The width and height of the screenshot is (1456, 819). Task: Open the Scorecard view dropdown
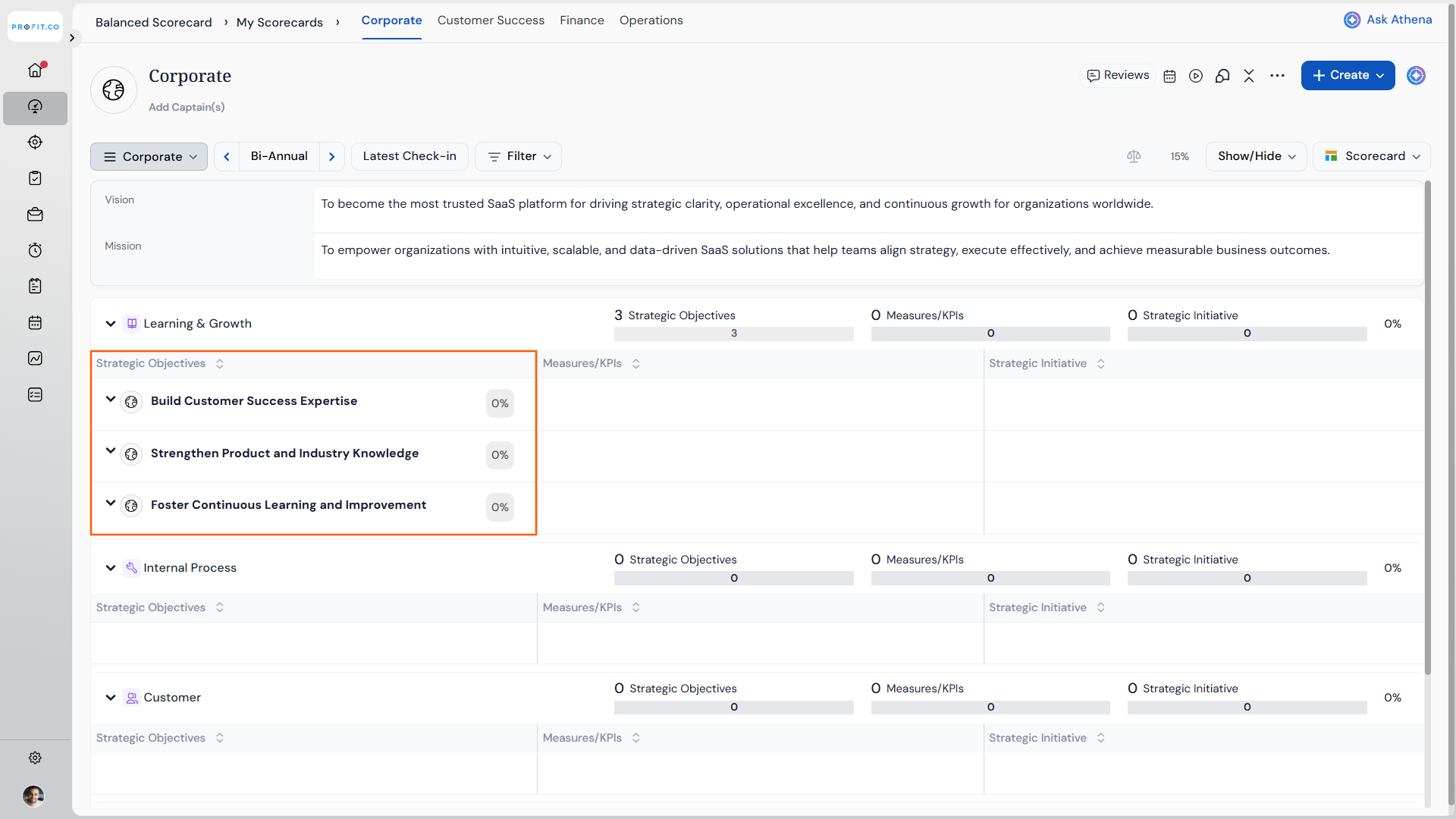pyautogui.click(x=1372, y=156)
